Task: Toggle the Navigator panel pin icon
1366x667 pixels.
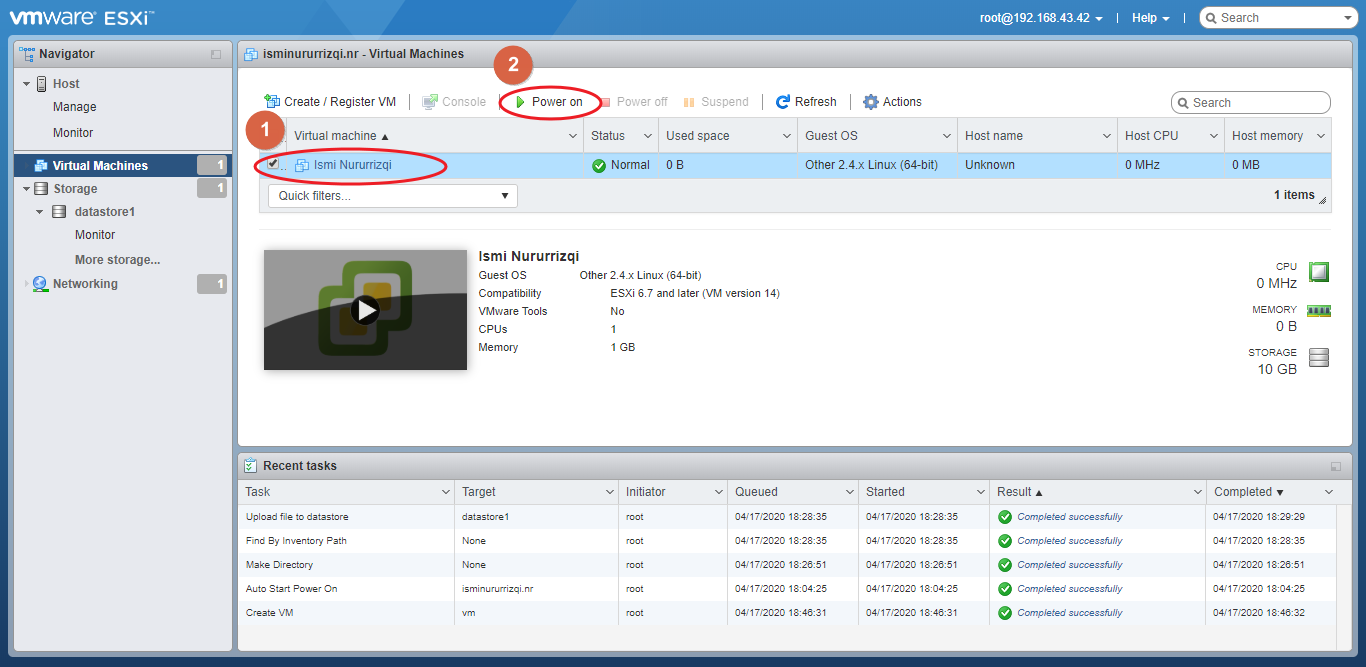Action: click(x=216, y=53)
